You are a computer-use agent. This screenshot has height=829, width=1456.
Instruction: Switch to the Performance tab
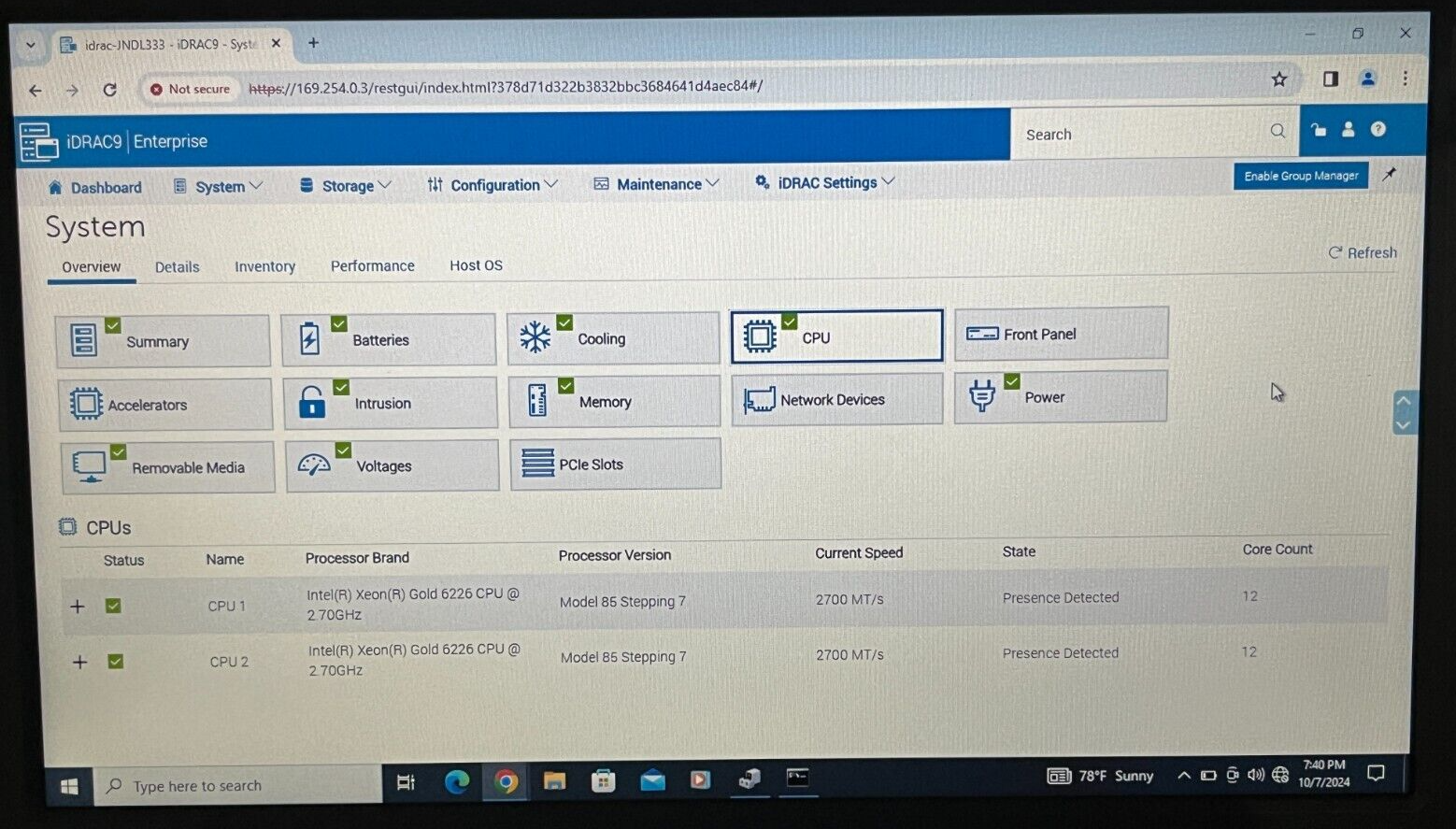[x=372, y=266]
